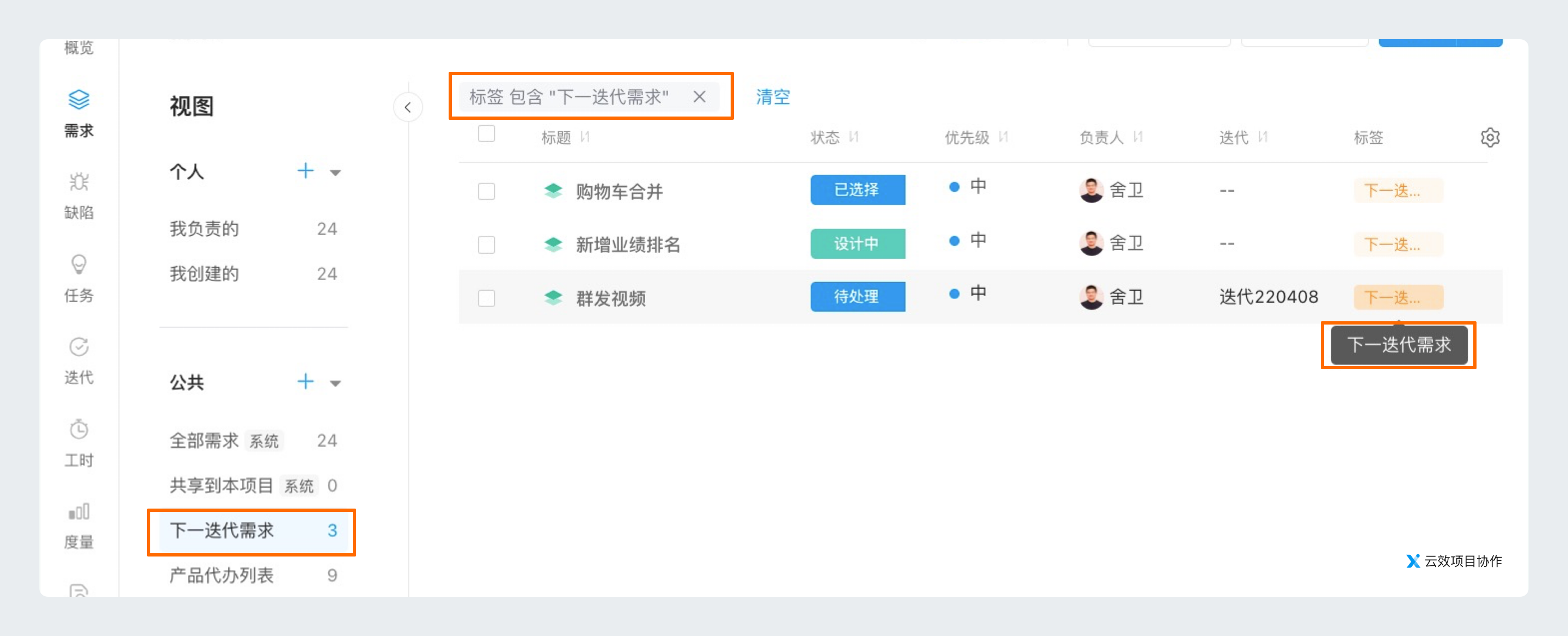This screenshot has height=636, width=1568.
Task: Open the 迭代 icon in sidebar
Action: coord(78,346)
